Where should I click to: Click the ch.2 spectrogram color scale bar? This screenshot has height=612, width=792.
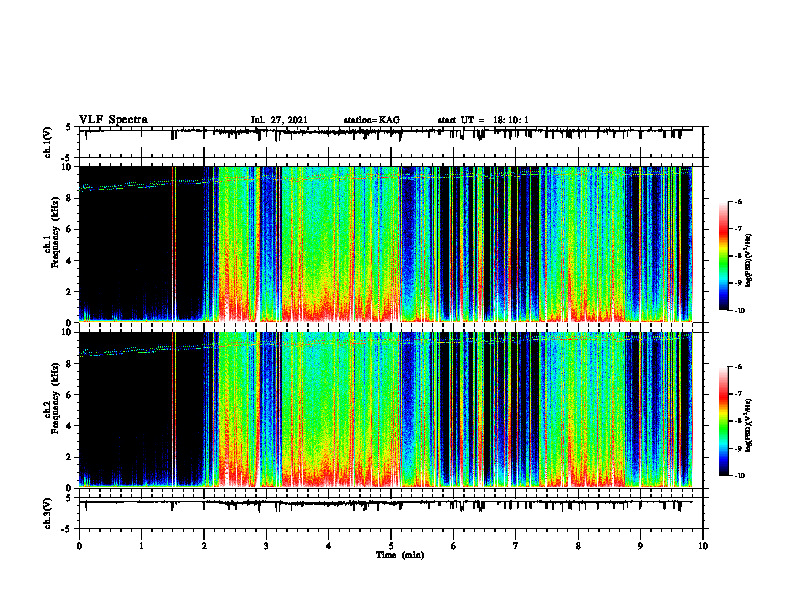click(724, 421)
